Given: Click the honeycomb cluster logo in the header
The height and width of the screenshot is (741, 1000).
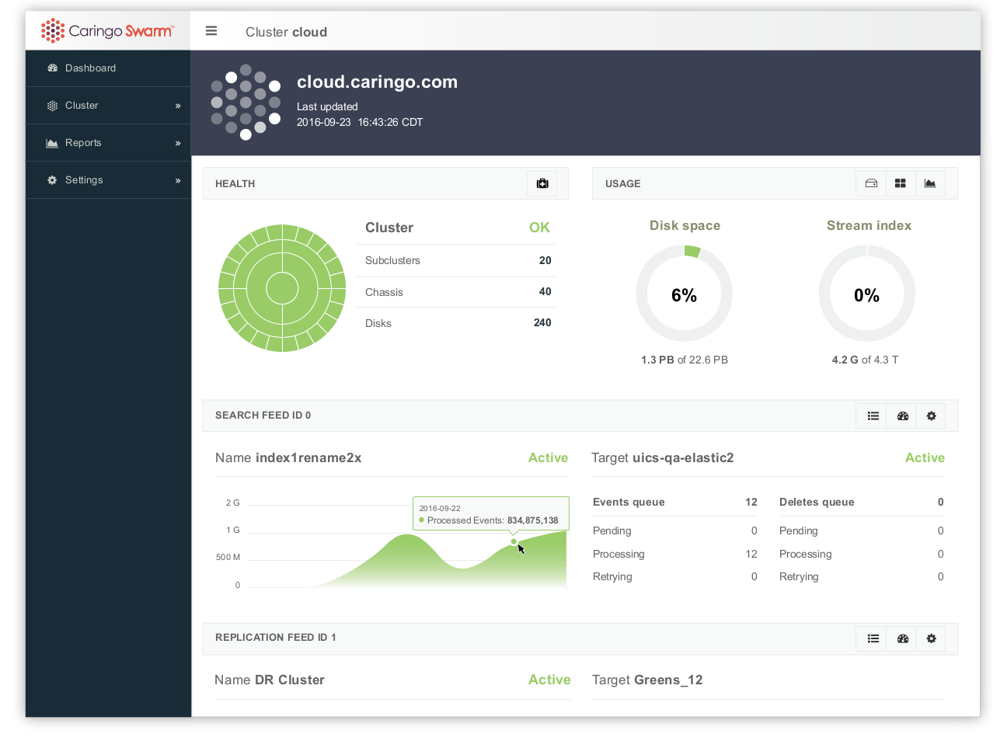Looking at the screenshot, I should [x=244, y=102].
